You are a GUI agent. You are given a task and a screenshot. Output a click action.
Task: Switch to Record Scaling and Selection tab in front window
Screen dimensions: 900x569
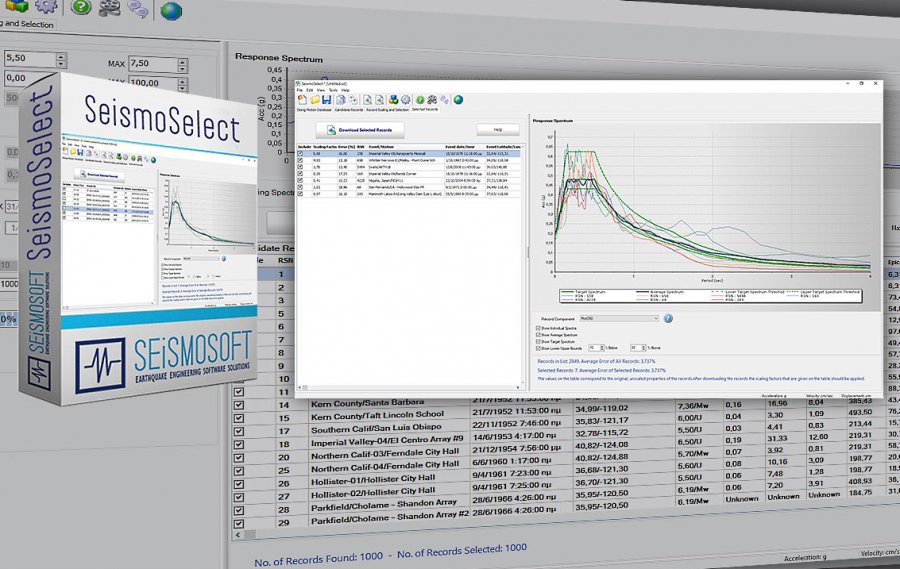[387, 110]
